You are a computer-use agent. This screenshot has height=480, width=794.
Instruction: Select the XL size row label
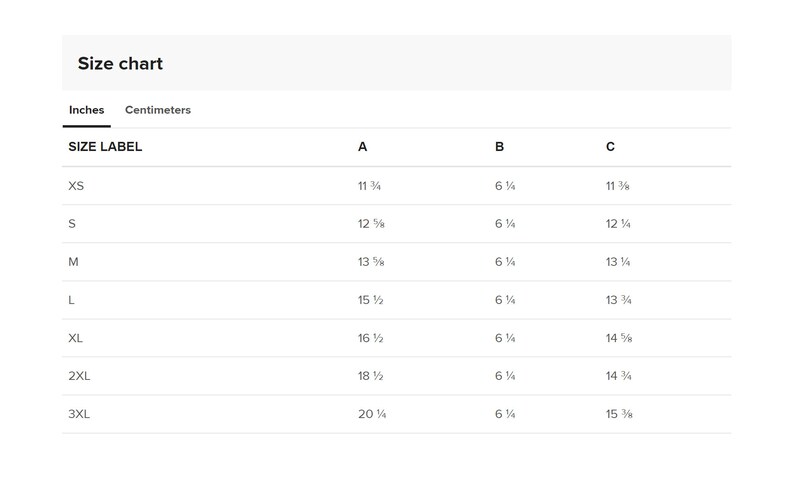75,338
